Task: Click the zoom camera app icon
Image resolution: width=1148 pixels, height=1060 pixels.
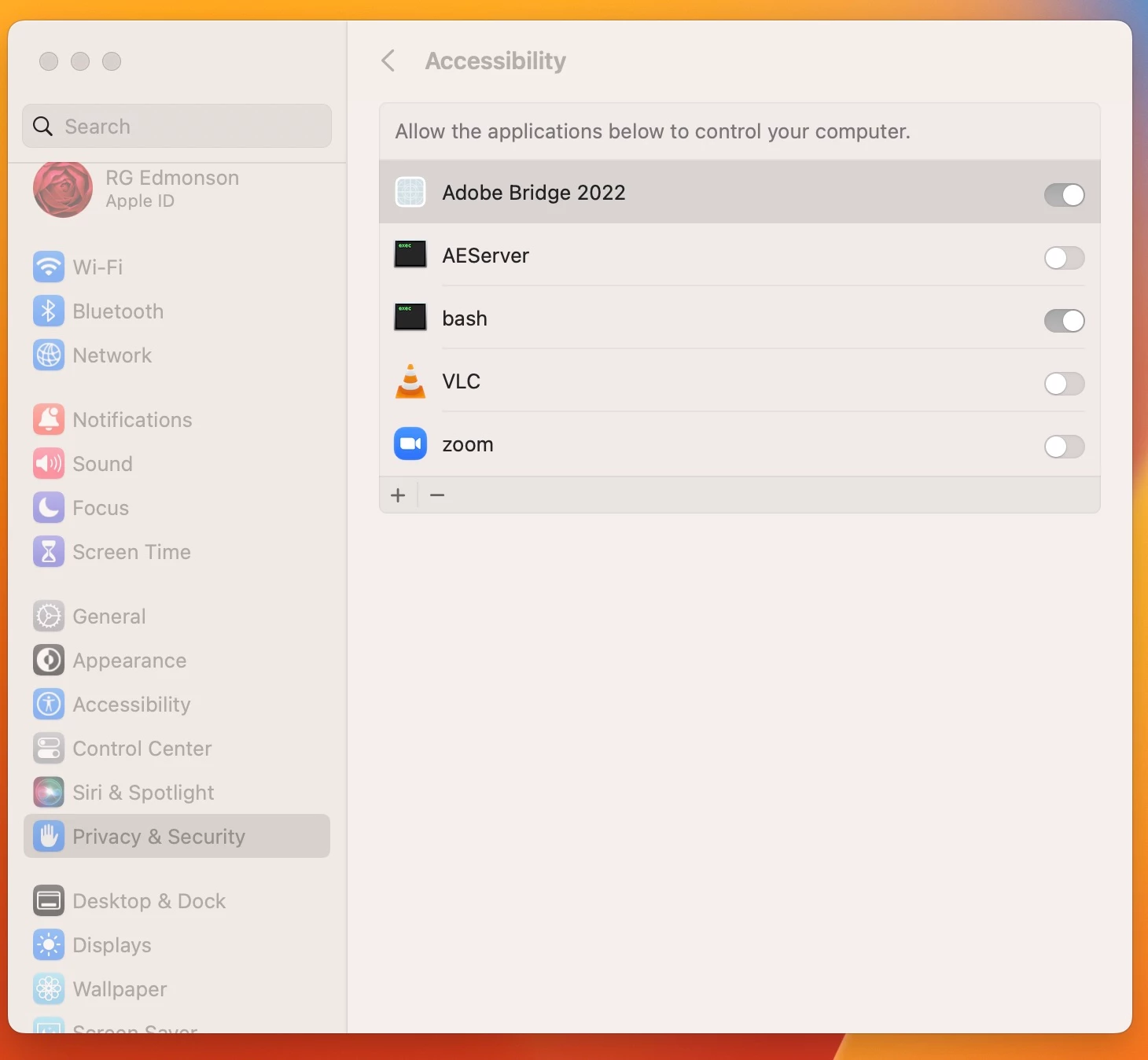Action: point(410,444)
